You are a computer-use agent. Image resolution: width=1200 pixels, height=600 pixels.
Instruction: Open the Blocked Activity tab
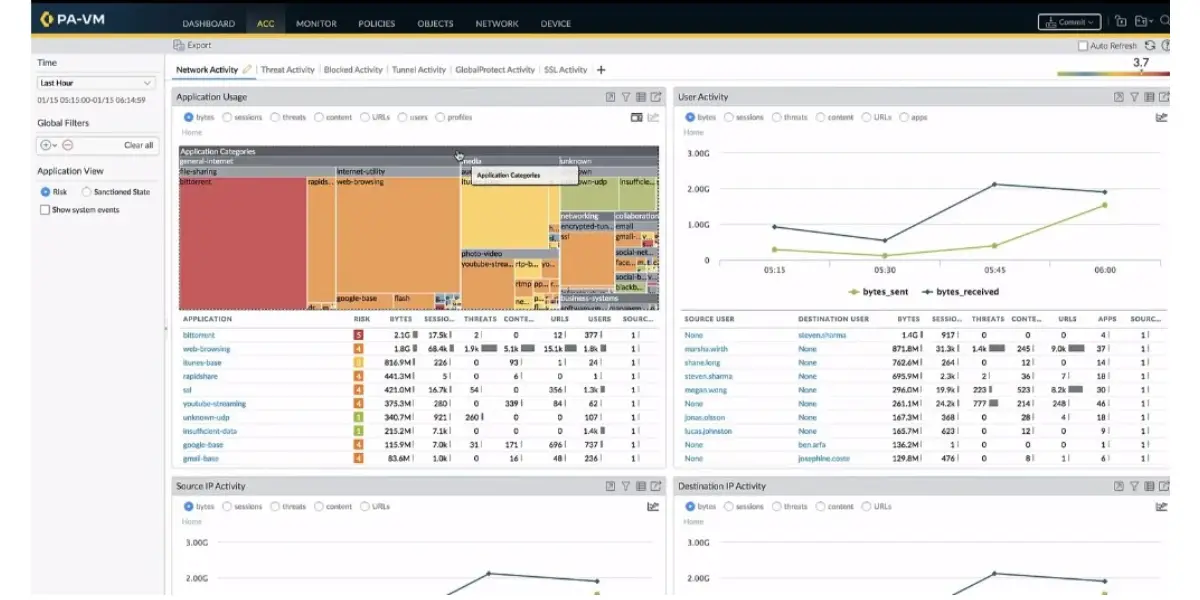353,70
